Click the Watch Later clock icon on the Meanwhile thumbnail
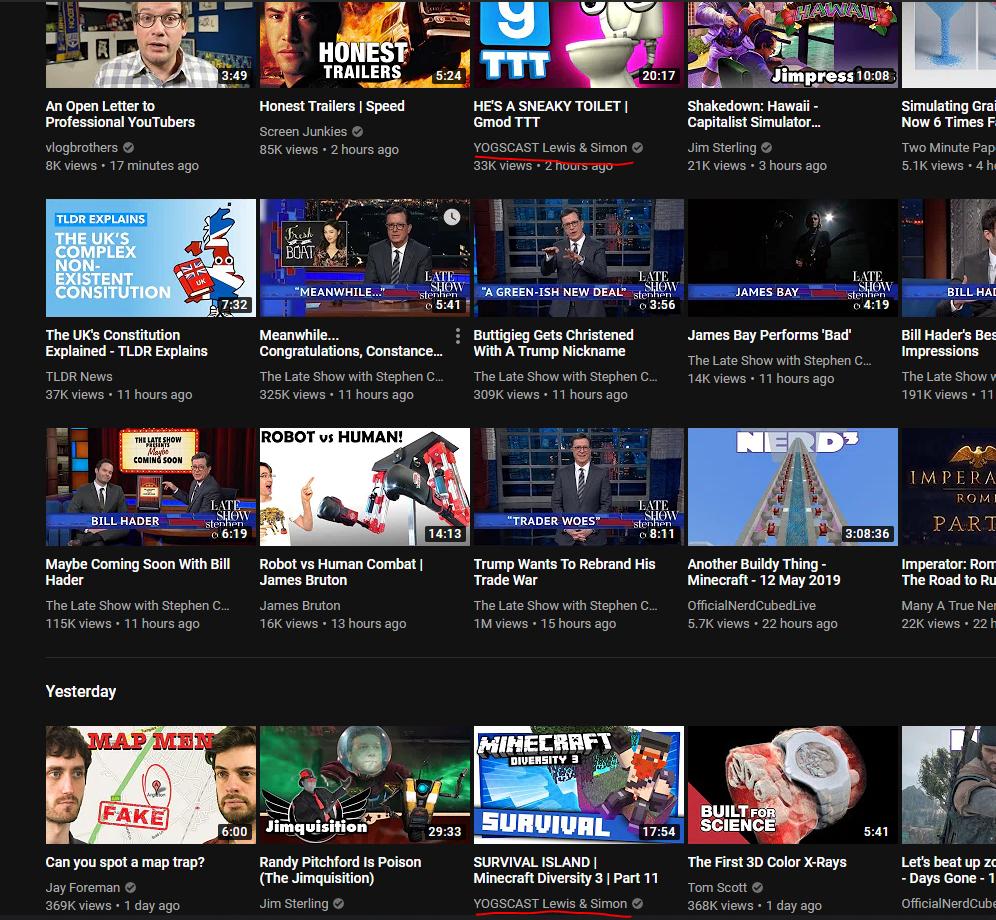996x920 pixels. [452, 217]
